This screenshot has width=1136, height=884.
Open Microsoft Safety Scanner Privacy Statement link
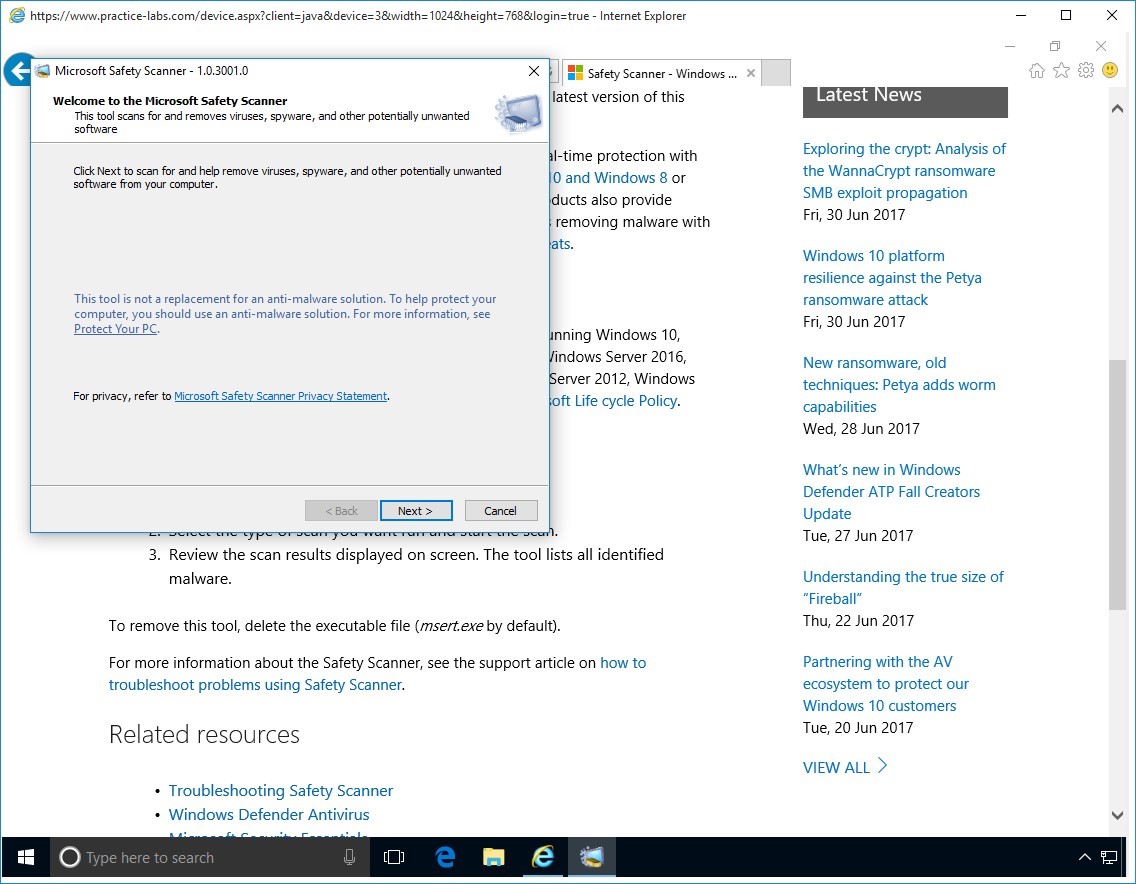click(280, 396)
